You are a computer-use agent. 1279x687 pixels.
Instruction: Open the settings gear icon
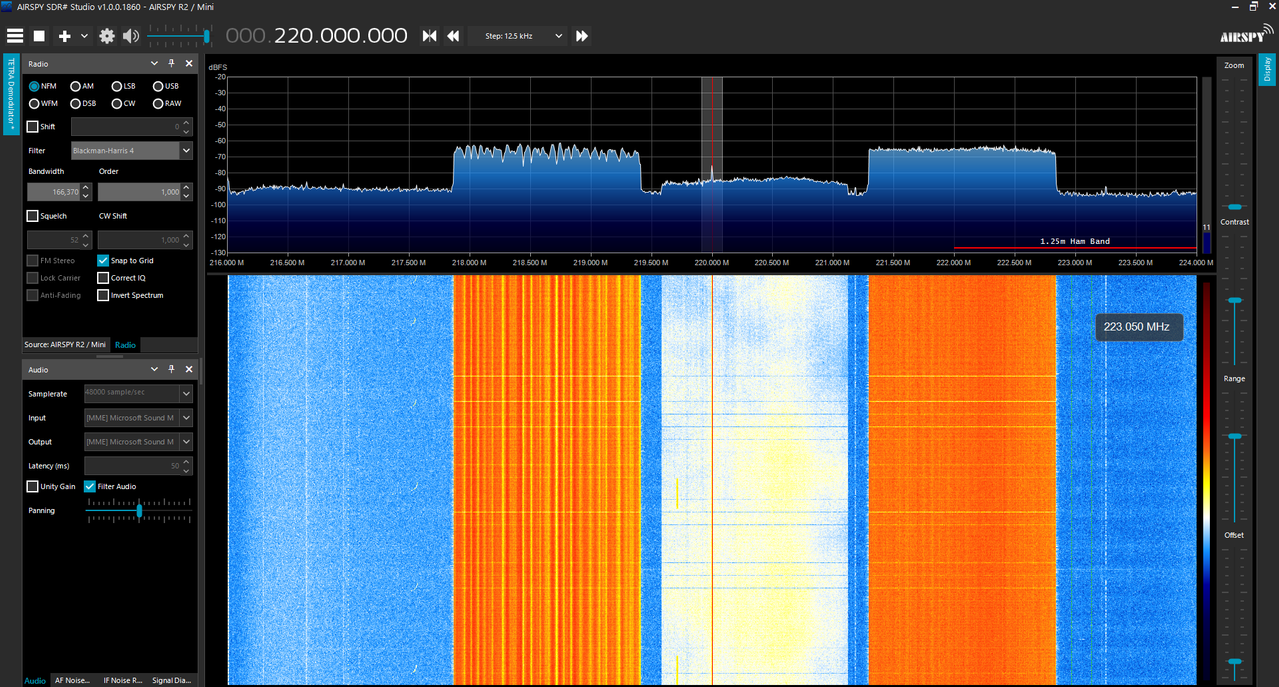(x=107, y=36)
